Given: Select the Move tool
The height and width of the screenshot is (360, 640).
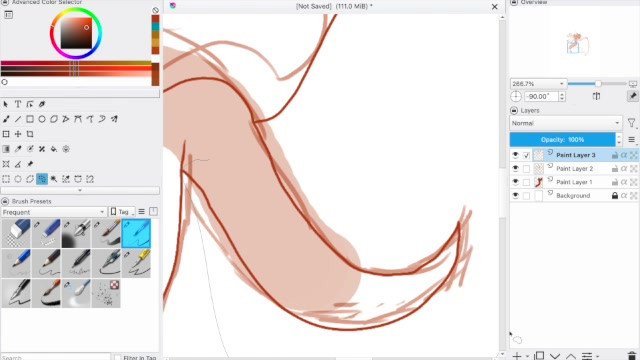Looking at the screenshot, I should [x=18, y=134].
